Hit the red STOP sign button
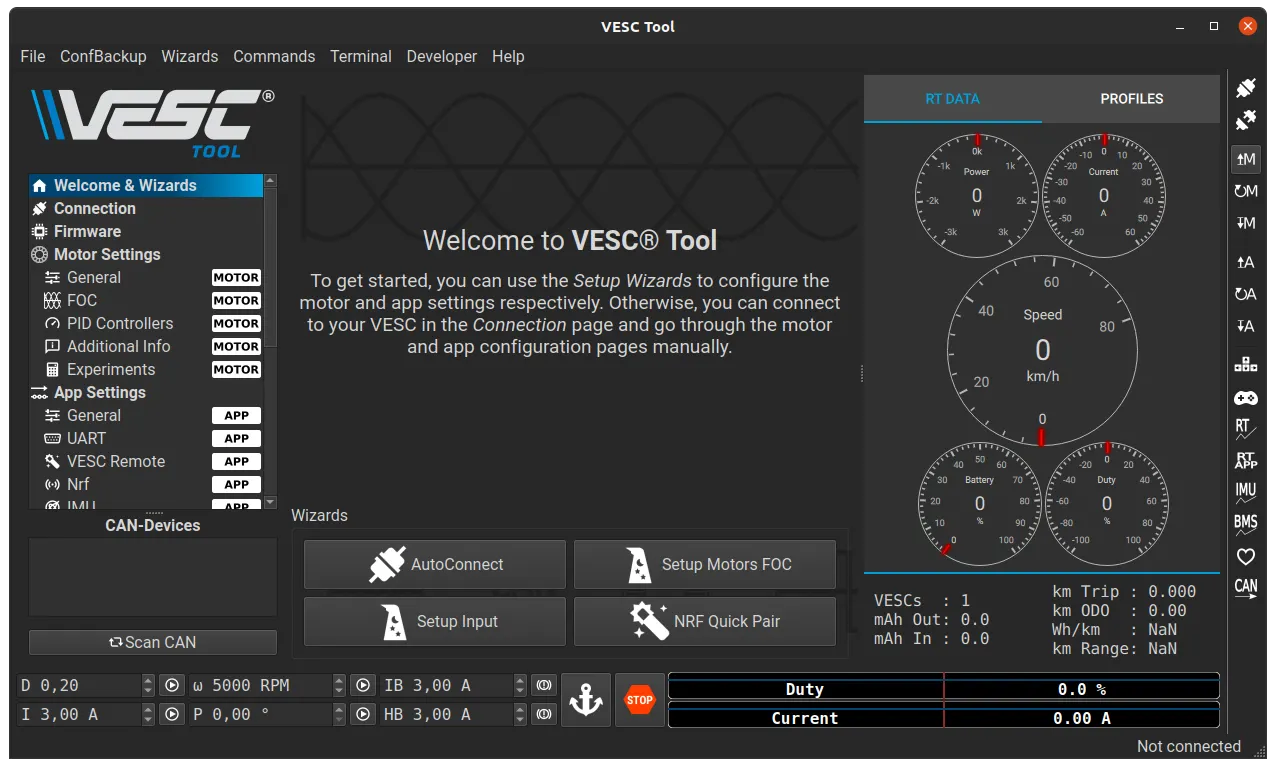This screenshot has width=1276, height=768. (x=640, y=700)
